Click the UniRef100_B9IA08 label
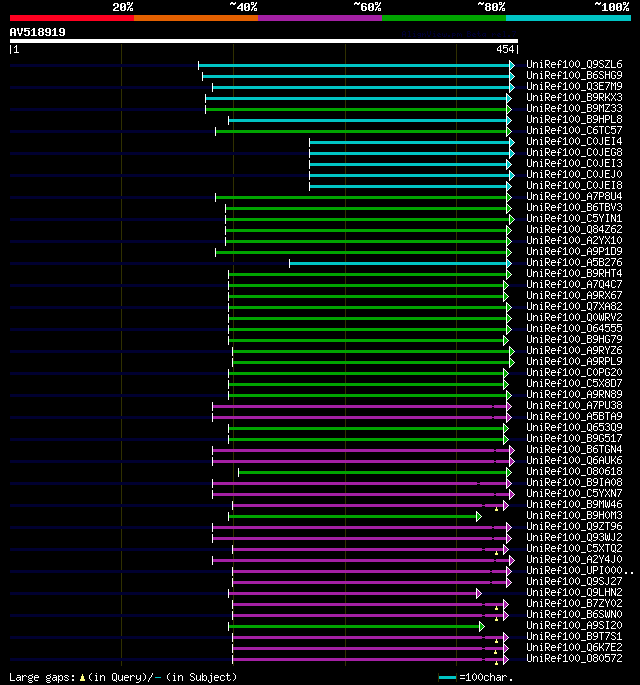 (574, 483)
